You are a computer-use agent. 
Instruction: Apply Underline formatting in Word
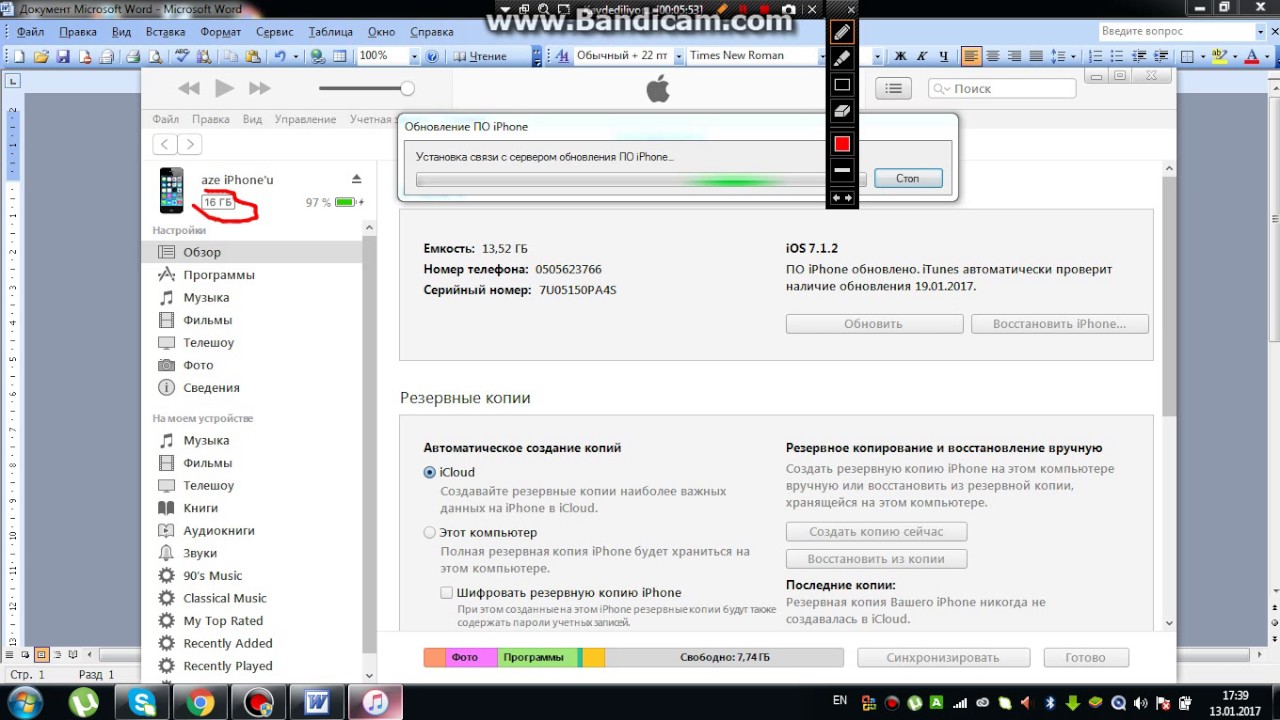[x=942, y=56]
